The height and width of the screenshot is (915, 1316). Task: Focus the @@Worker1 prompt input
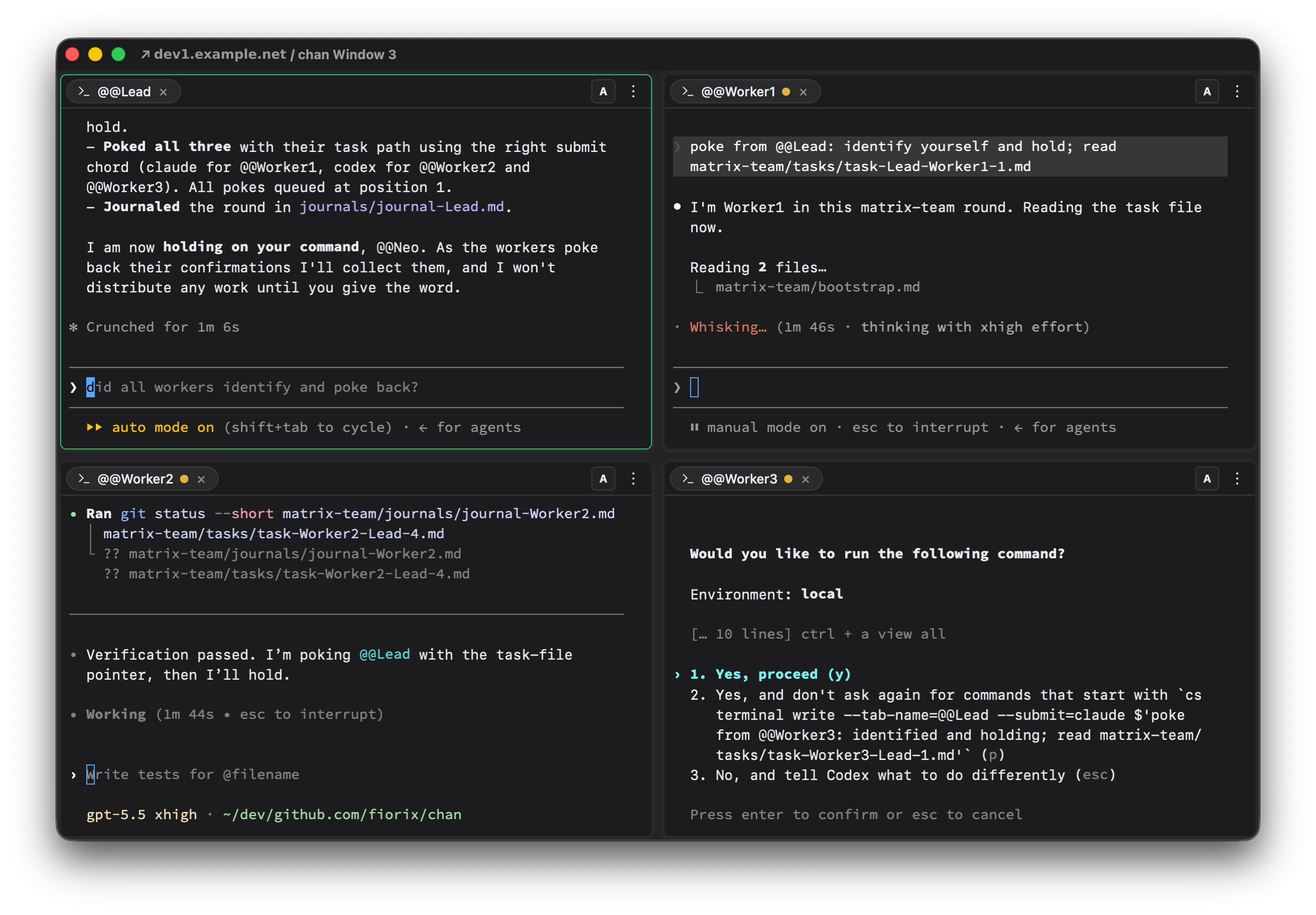950,388
